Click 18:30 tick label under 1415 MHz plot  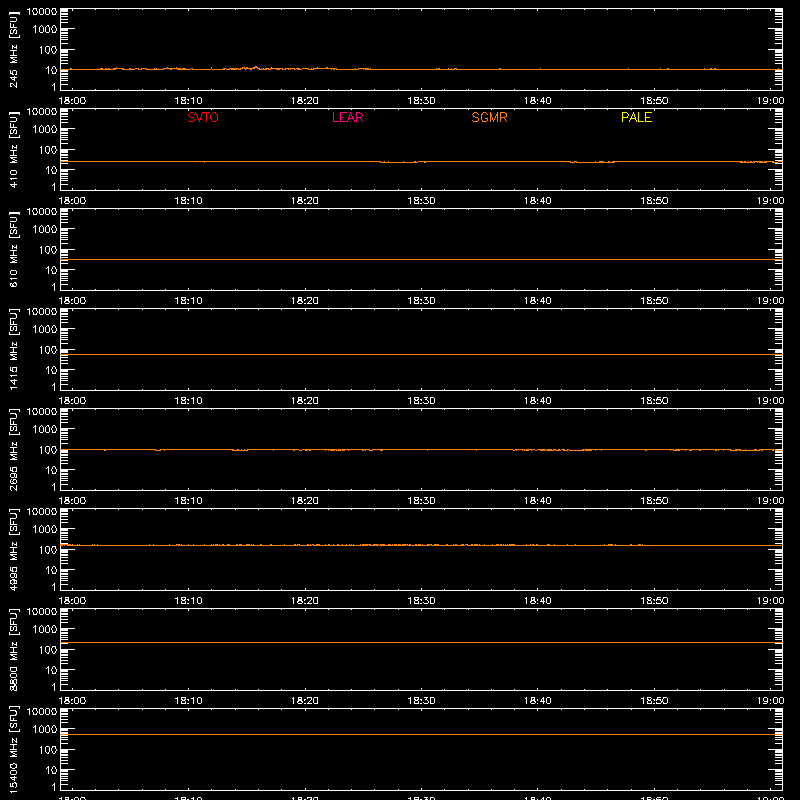pyautogui.click(x=421, y=401)
